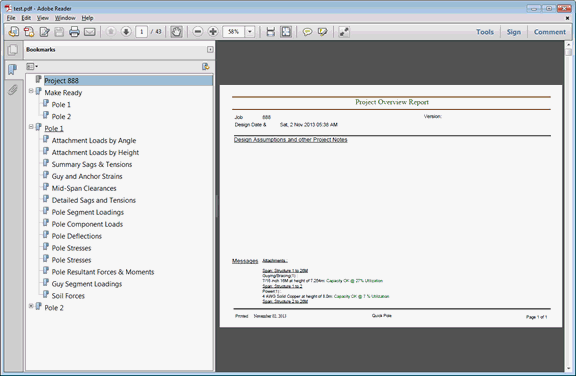
Task: Open Guy and Anchor Strains bookmark
Action: (x=87, y=177)
